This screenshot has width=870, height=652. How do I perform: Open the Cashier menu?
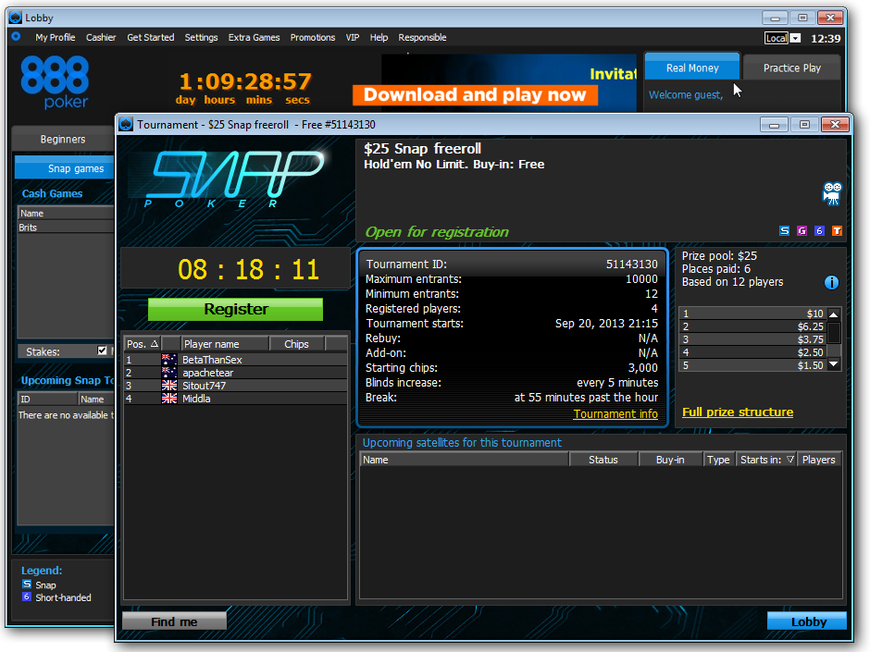[x=100, y=37]
